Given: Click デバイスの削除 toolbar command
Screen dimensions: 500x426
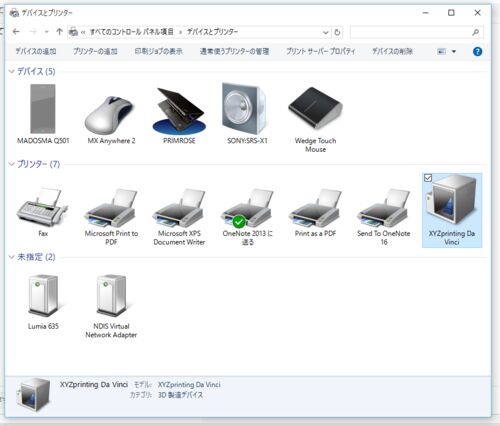Looking at the screenshot, I should tap(392, 51).
